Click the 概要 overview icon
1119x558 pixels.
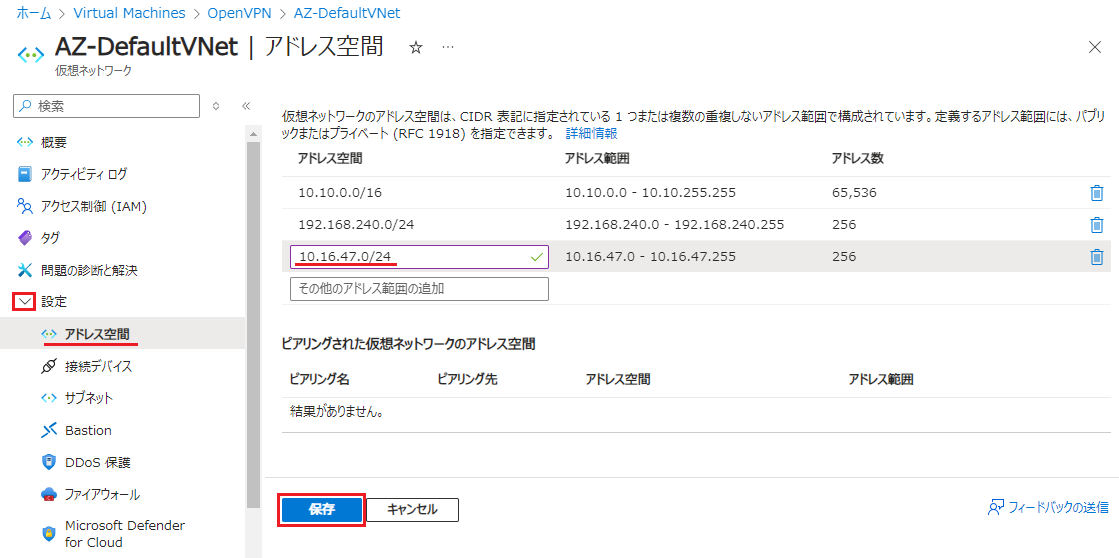coord(26,142)
